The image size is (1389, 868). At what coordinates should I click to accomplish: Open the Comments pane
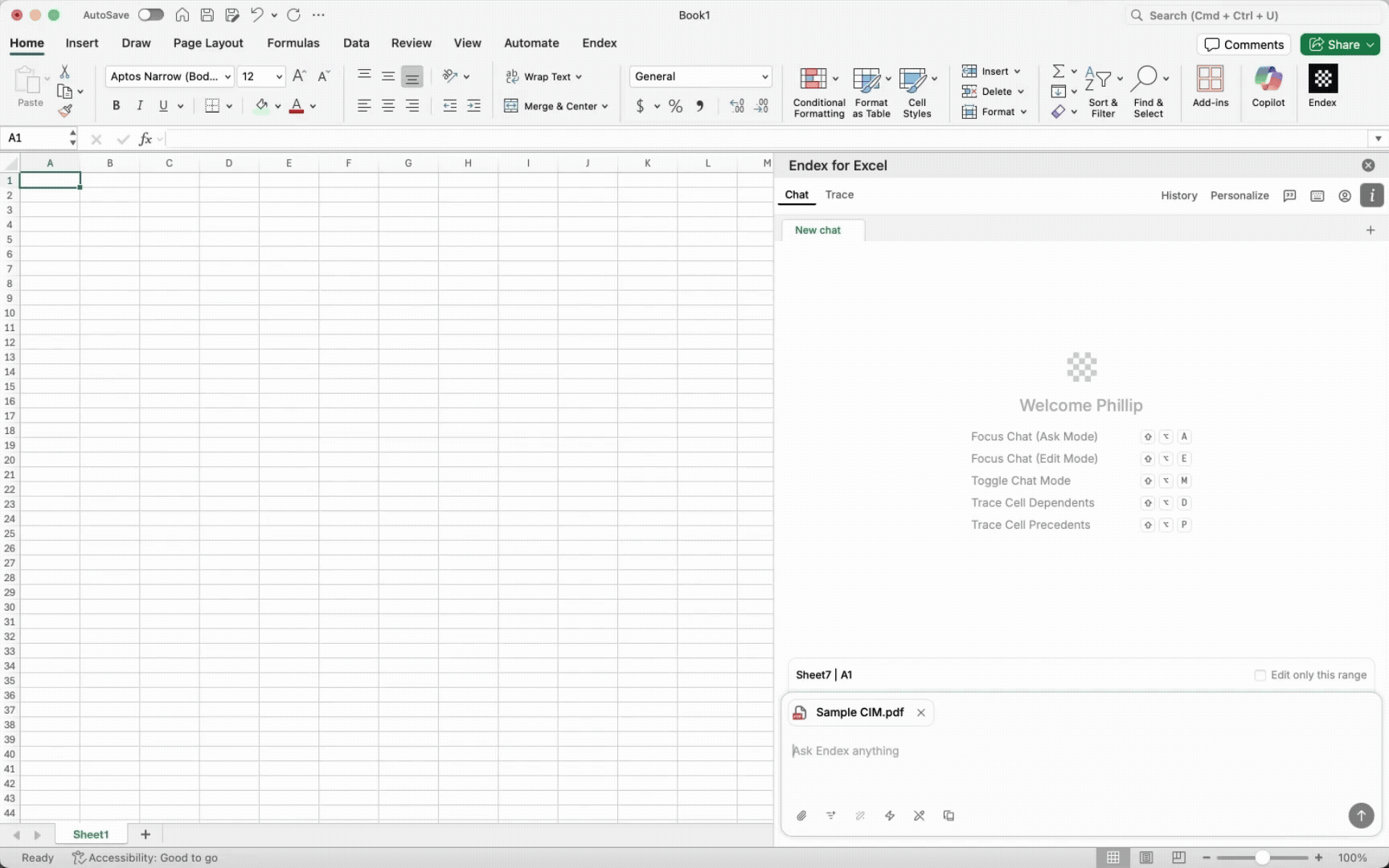click(1244, 45)
